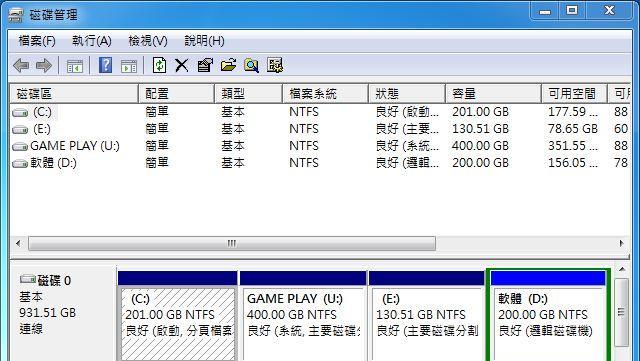
Task: Sort by 磁碟區 column header
Action: (74, 94)
